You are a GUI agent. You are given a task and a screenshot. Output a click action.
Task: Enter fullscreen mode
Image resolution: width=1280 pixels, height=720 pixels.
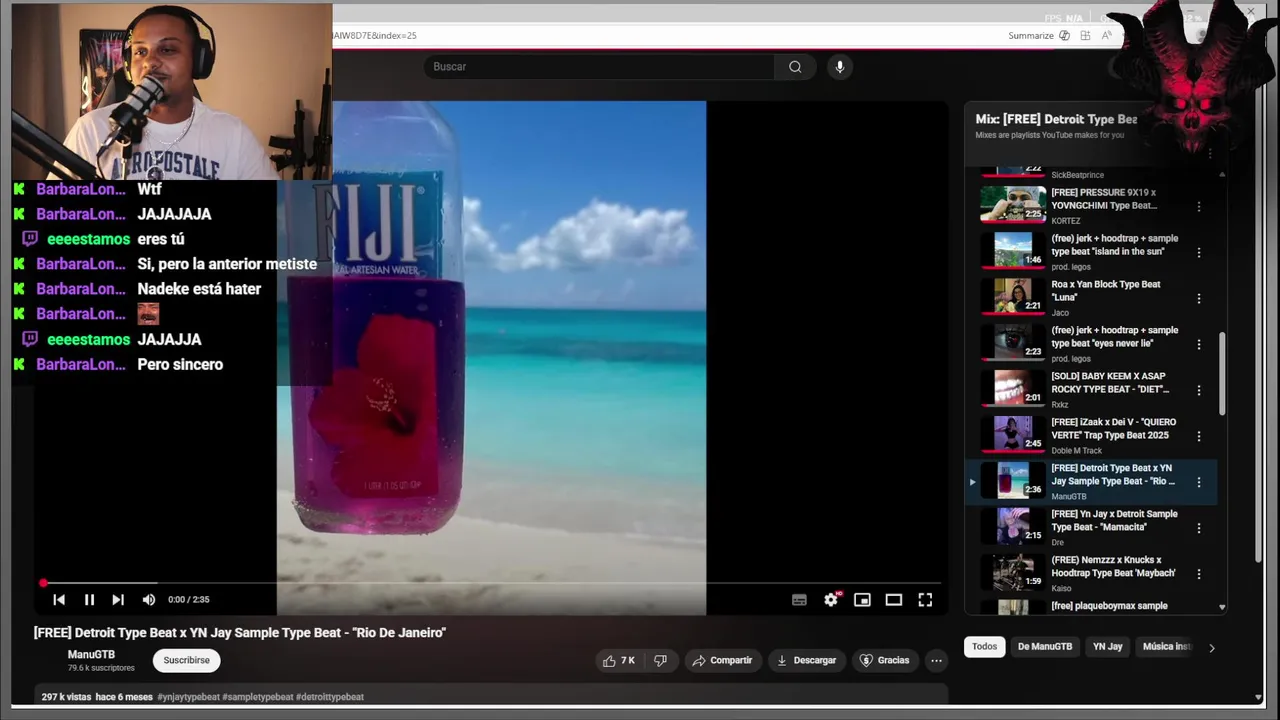pos(925,599)
